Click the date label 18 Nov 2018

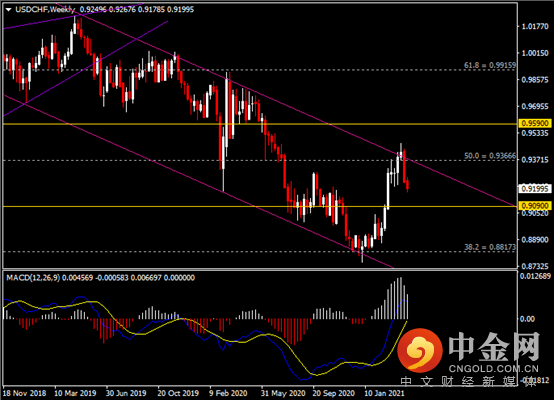[24, 393]
